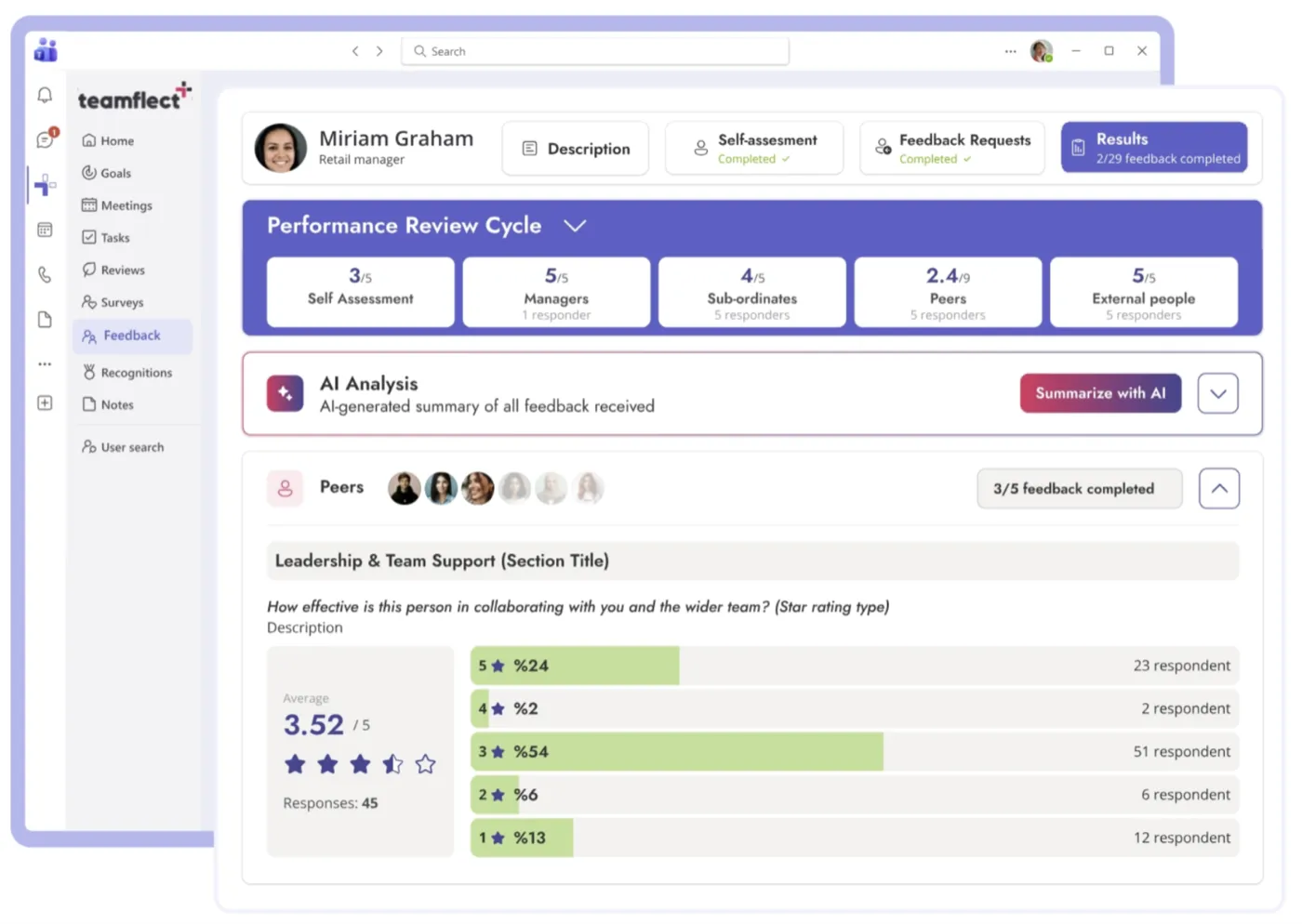This screenshot has height=924, width=1302.
Task: Click the 3/5 feedback completed button
Action: (x=1080, y=489)
